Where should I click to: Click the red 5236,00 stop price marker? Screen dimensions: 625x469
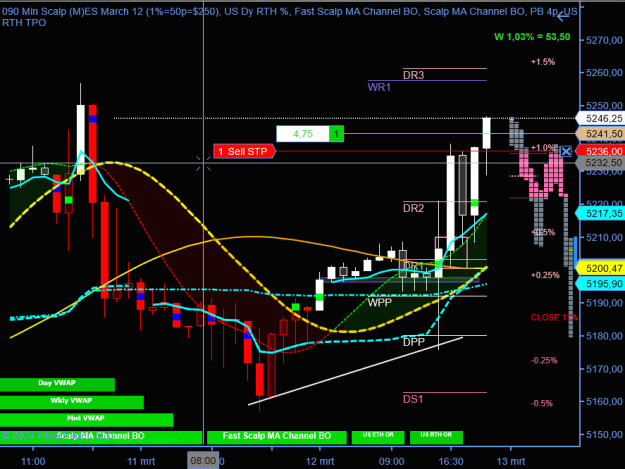(x=599, y=151)
